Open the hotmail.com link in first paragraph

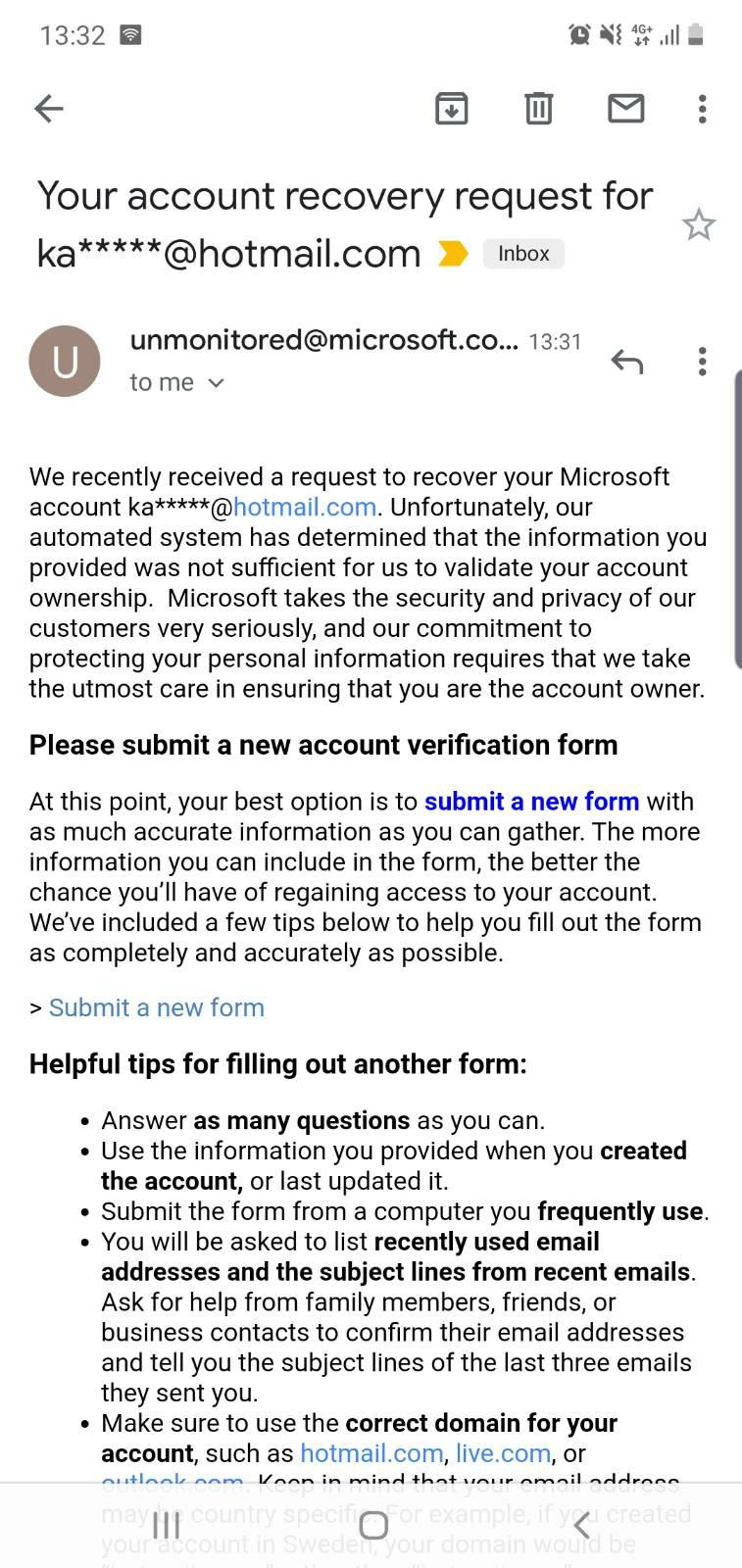(x=305, y=508)
